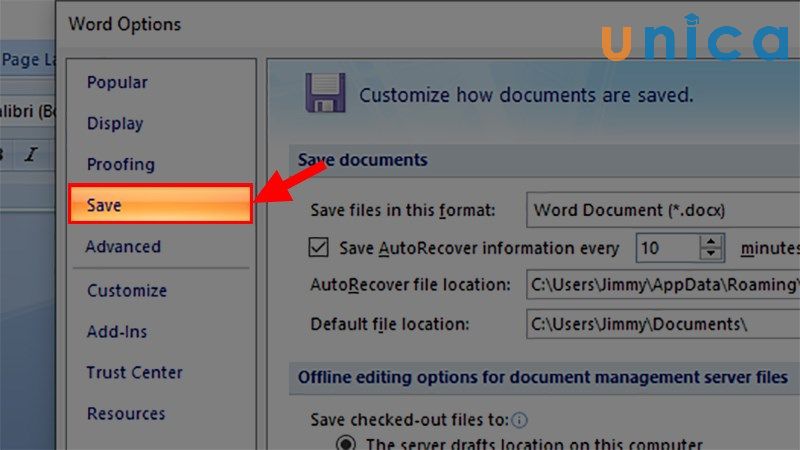Click 'Customize how documents are saved.' text

[x=526, y=95]
